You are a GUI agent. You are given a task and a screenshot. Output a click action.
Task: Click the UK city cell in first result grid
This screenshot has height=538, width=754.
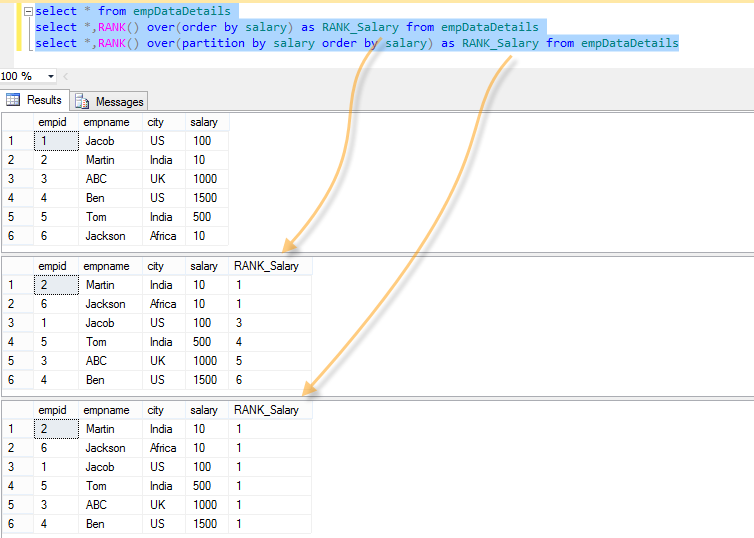coord(163,179)
